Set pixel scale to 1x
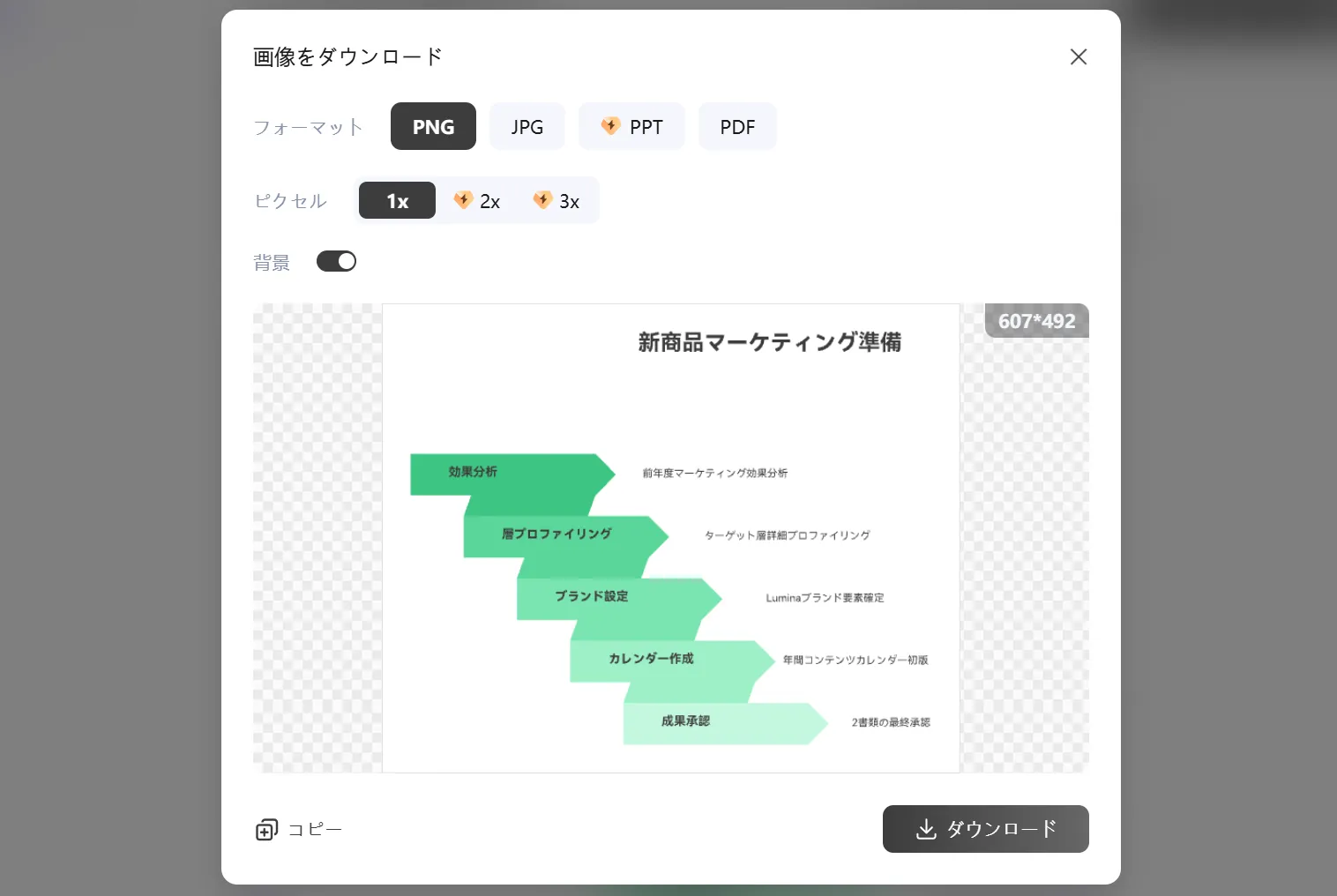 click(x=397, y=201)
